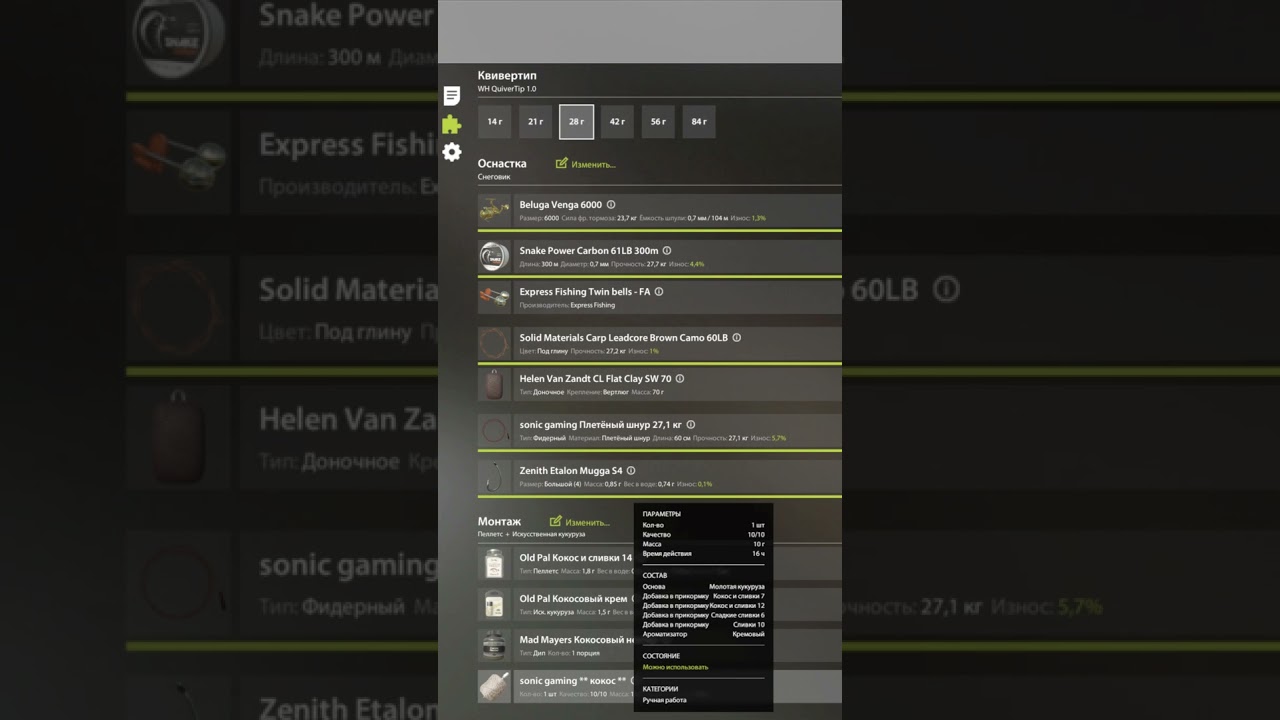Open the gear settings sidebar icon
1280x720 pixels.
(452, 152)
